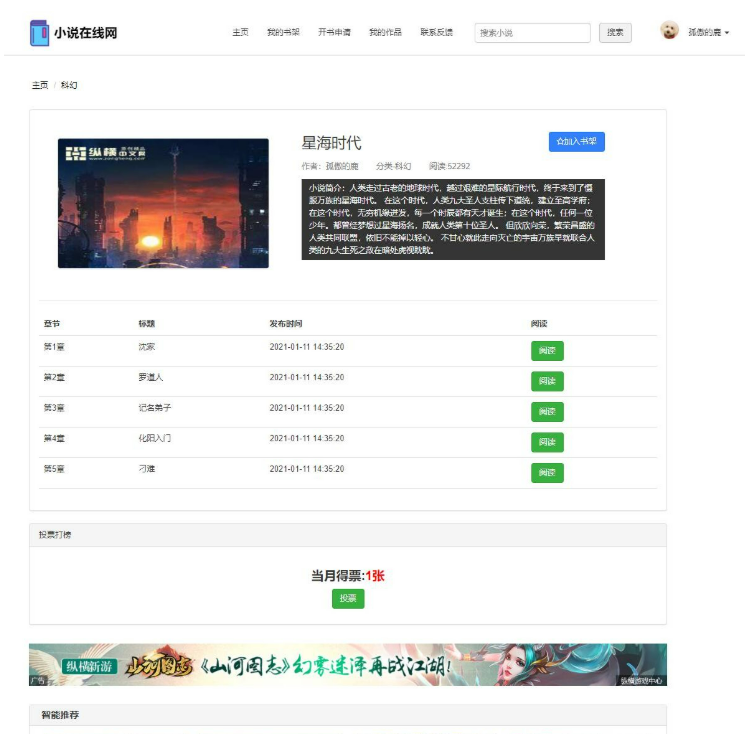This screenshot has width=745, height=734.
Task: Click the chapter title 罗道人
Action: tap(151, 377)
